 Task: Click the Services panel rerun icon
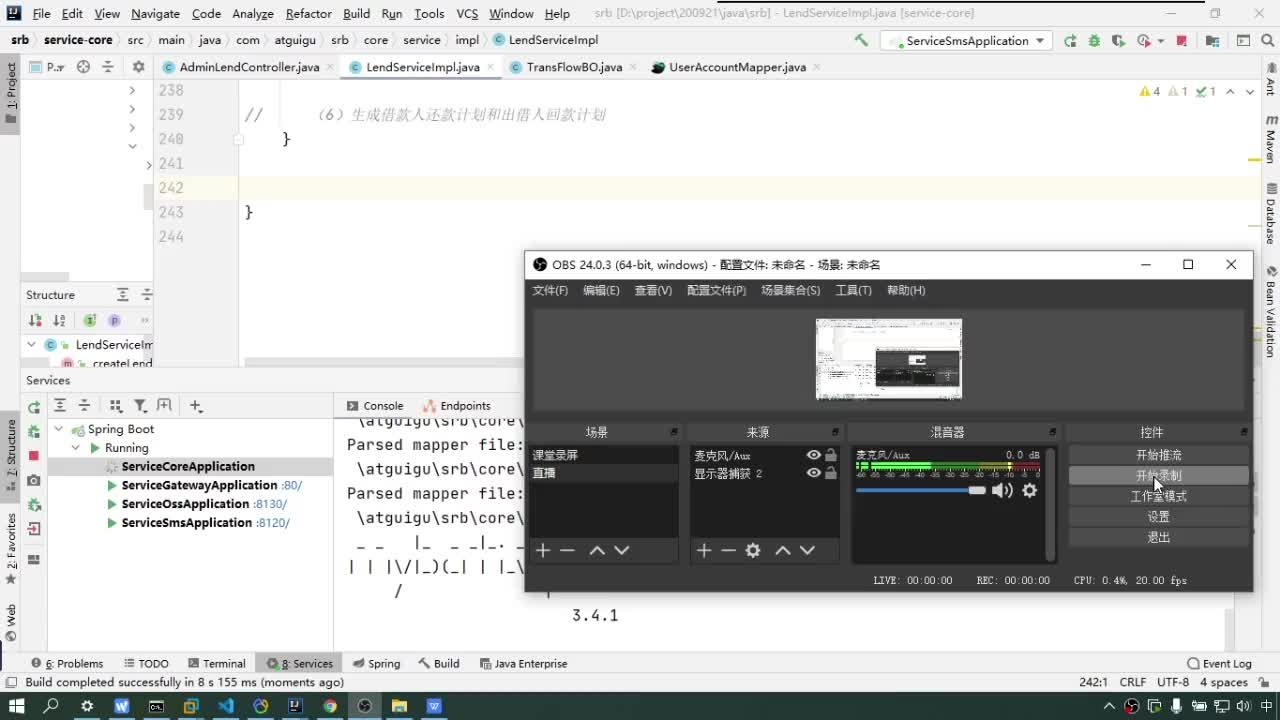(34, 407)
